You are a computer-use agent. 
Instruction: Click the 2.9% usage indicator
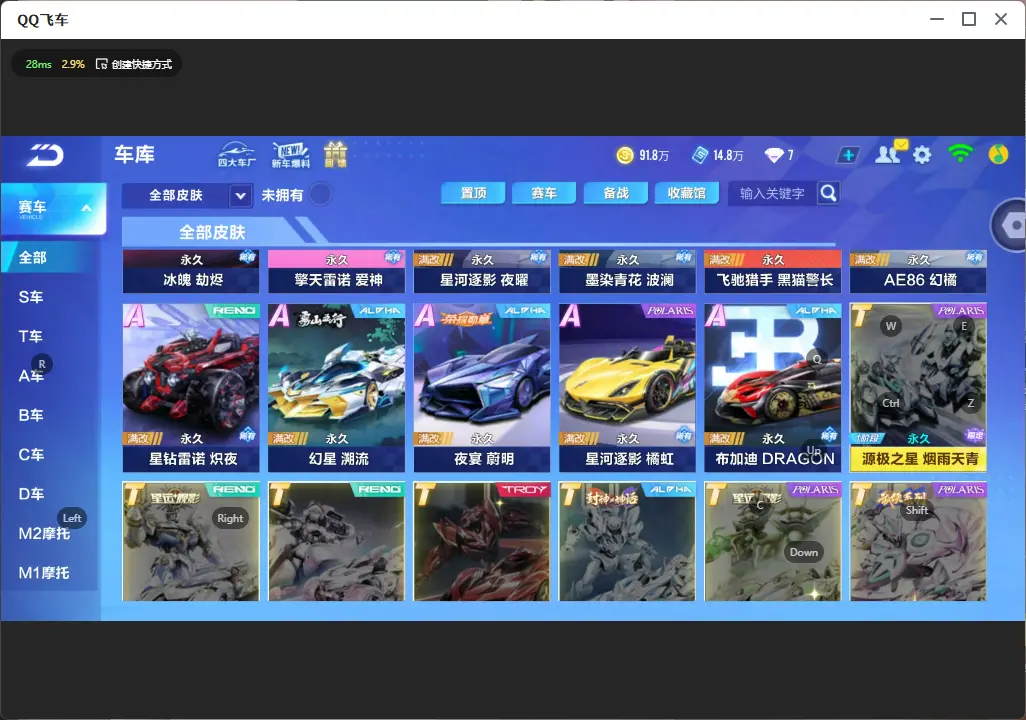click(x=73, y=64)
